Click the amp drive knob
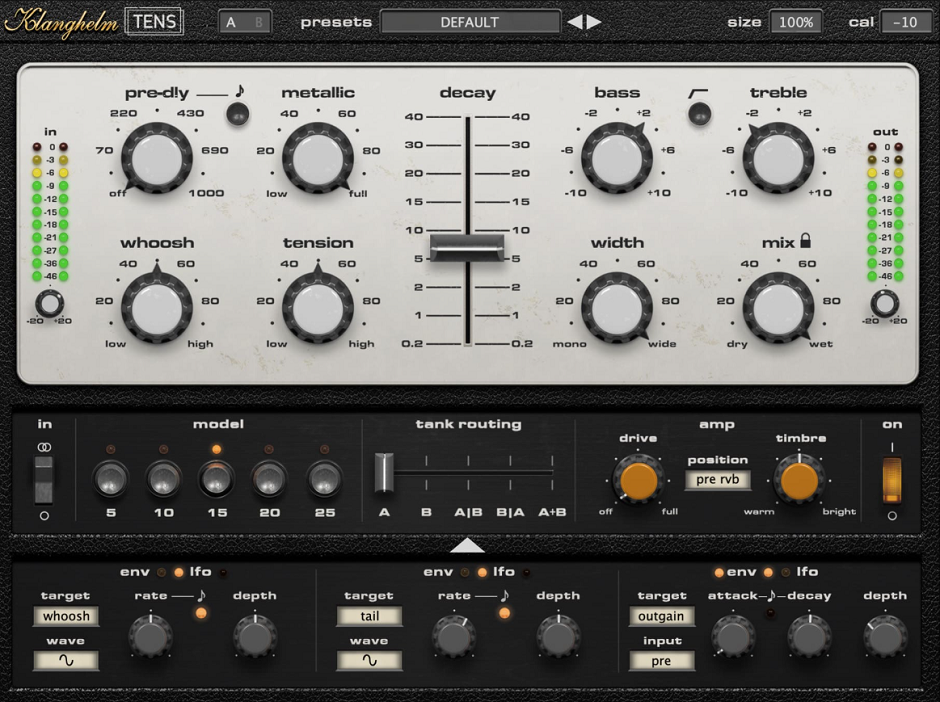This screenshot has height=702, width=940. 638,480
